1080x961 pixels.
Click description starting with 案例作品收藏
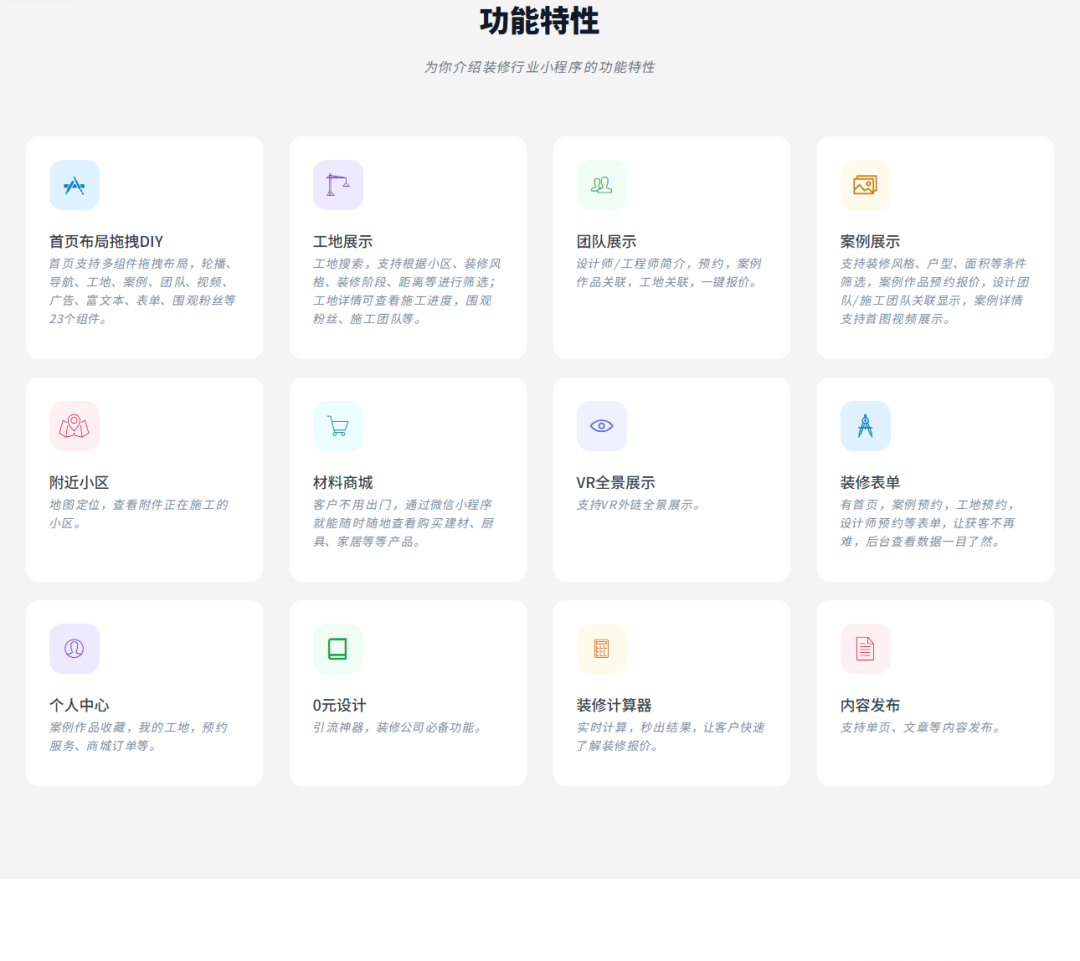pyautogui.click(x=138, y=736)
